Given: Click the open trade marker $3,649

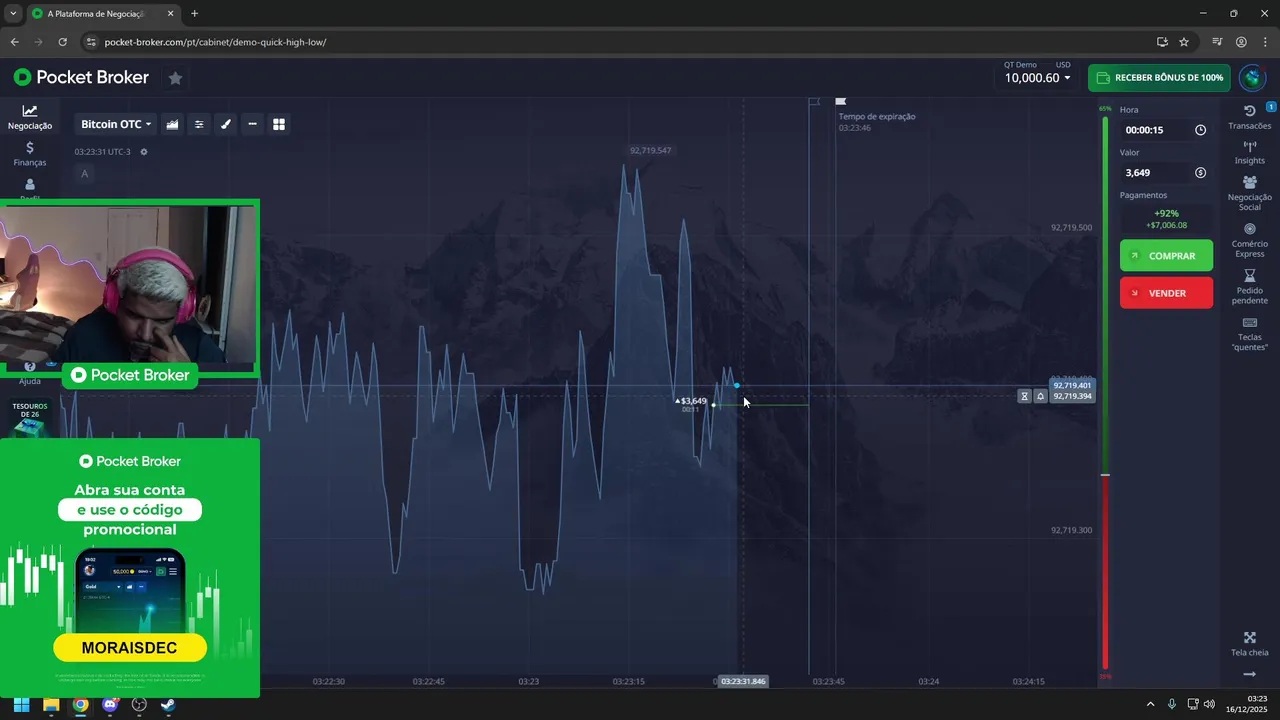Looking at the screenshot, I should click(x=691, y=401).
